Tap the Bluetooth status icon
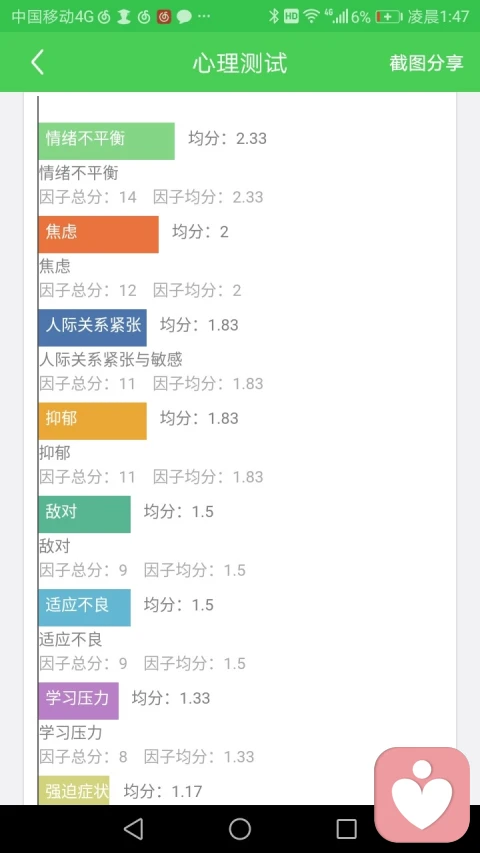480x853 pixels. pyautogui.click(x=274, y=16)
